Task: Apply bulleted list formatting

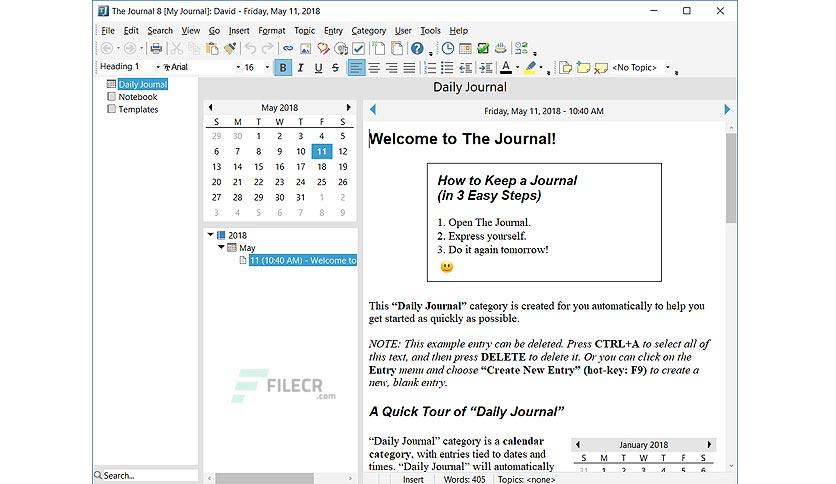Action: [x=447, y=68]
